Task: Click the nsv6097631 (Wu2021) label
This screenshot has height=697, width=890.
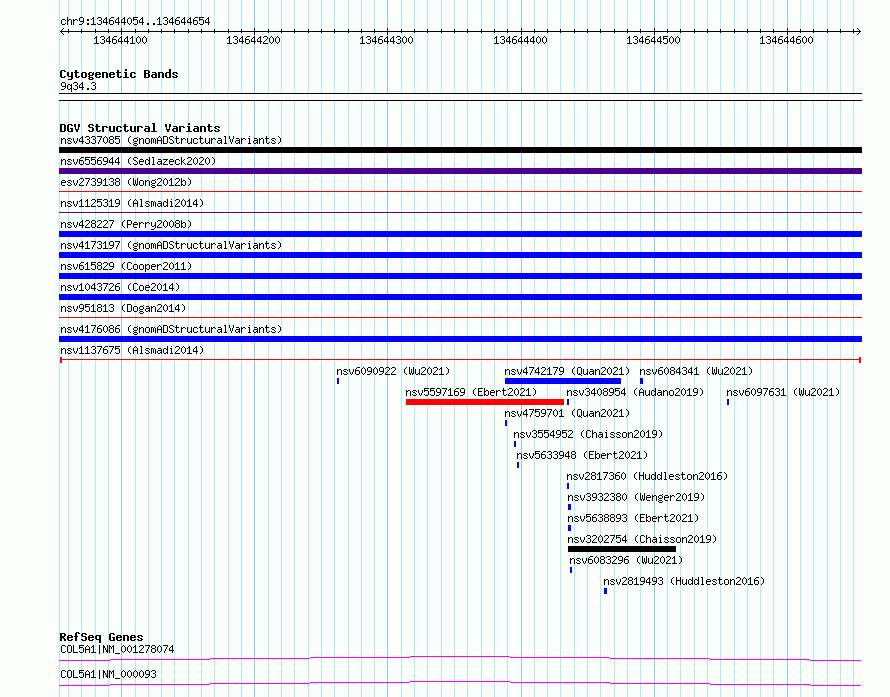Action: pyautogui.click(x=783, y=392)
